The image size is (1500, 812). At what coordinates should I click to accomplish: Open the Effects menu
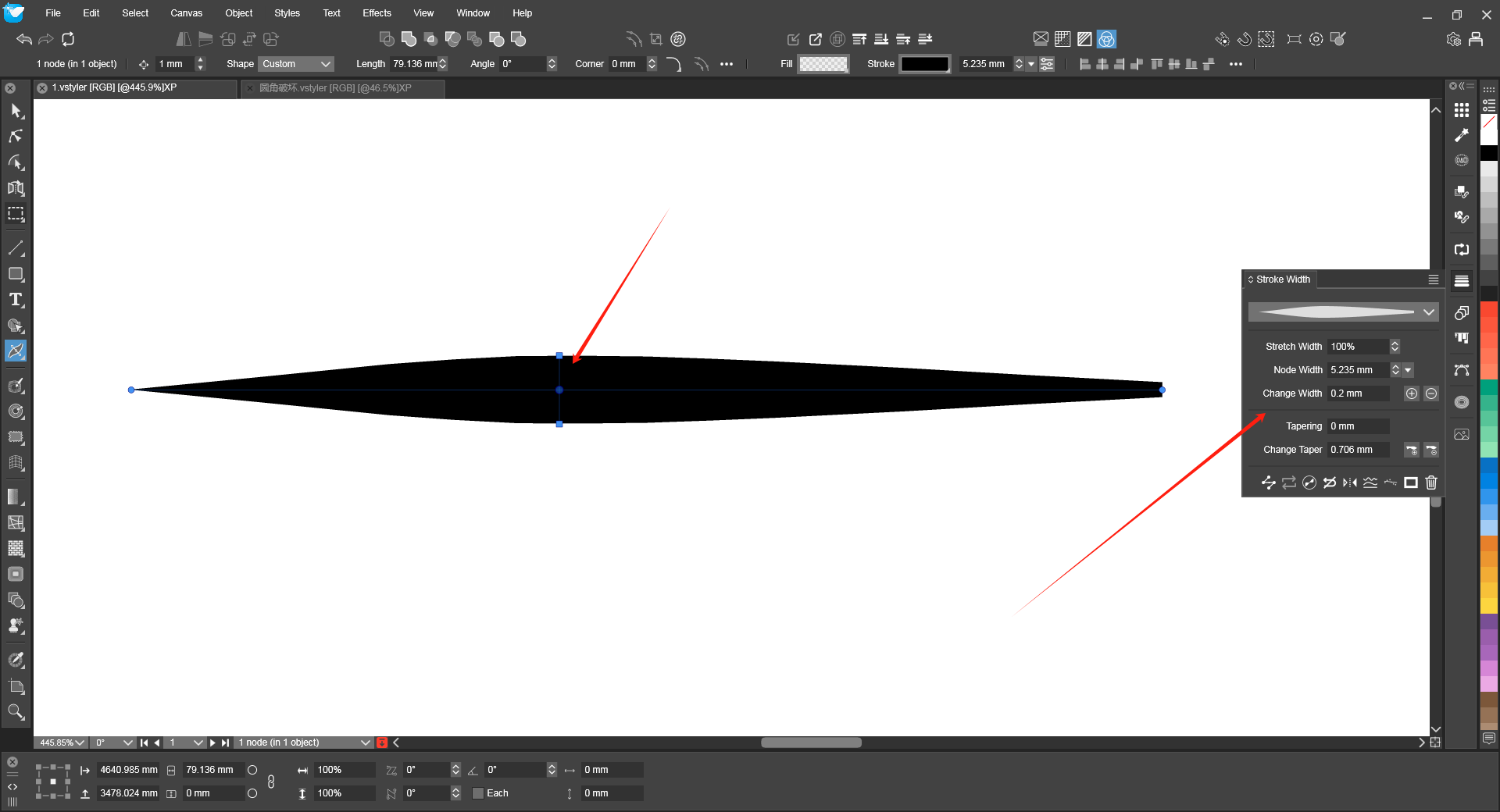click(377, 13)
